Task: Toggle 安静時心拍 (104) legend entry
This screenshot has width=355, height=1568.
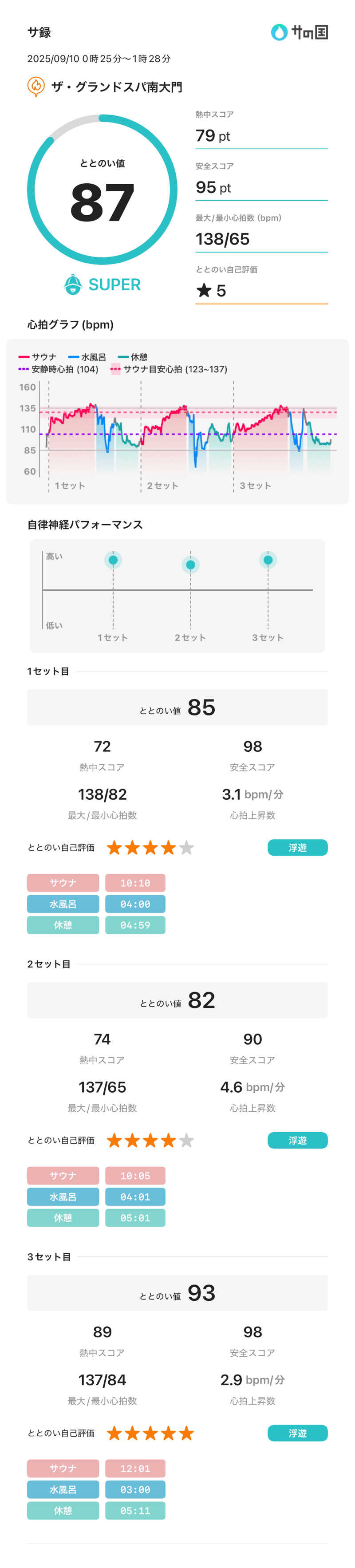Action: click(59, 369)
